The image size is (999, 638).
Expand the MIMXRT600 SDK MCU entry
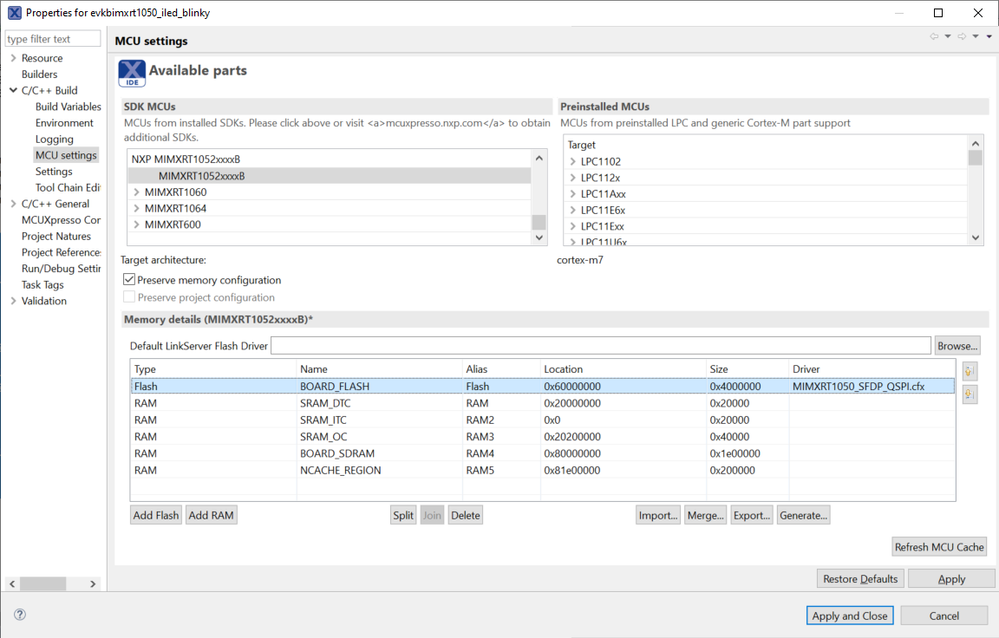click(x=136, y=224)
